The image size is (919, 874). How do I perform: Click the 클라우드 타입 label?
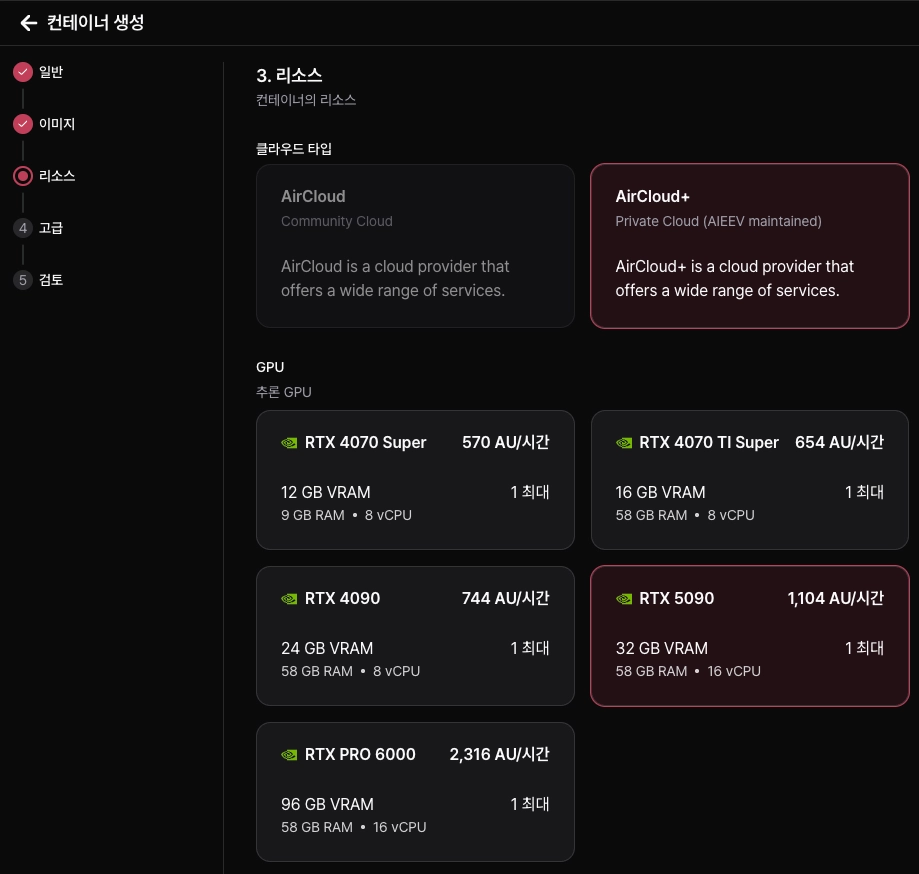pyautogui.click(x=294, y=149)
